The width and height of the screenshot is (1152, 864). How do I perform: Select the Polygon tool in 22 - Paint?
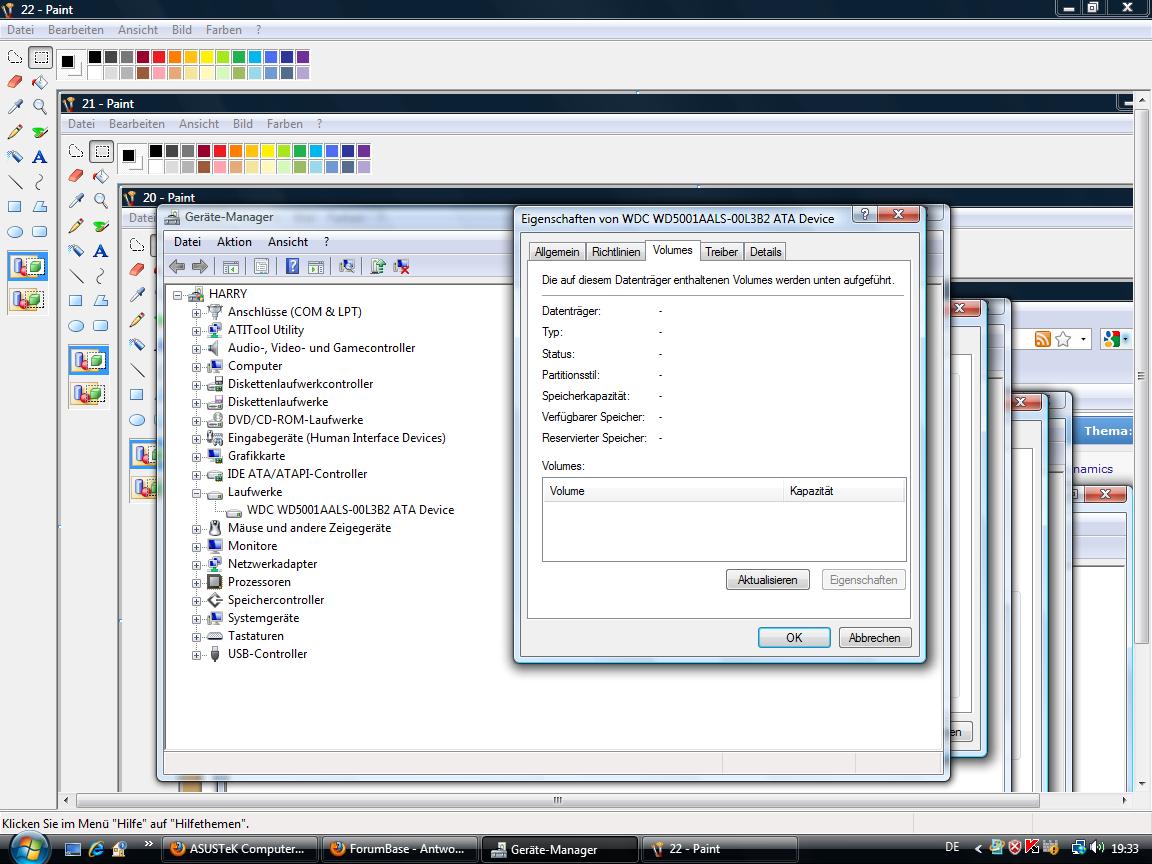[x=40, y=207]
